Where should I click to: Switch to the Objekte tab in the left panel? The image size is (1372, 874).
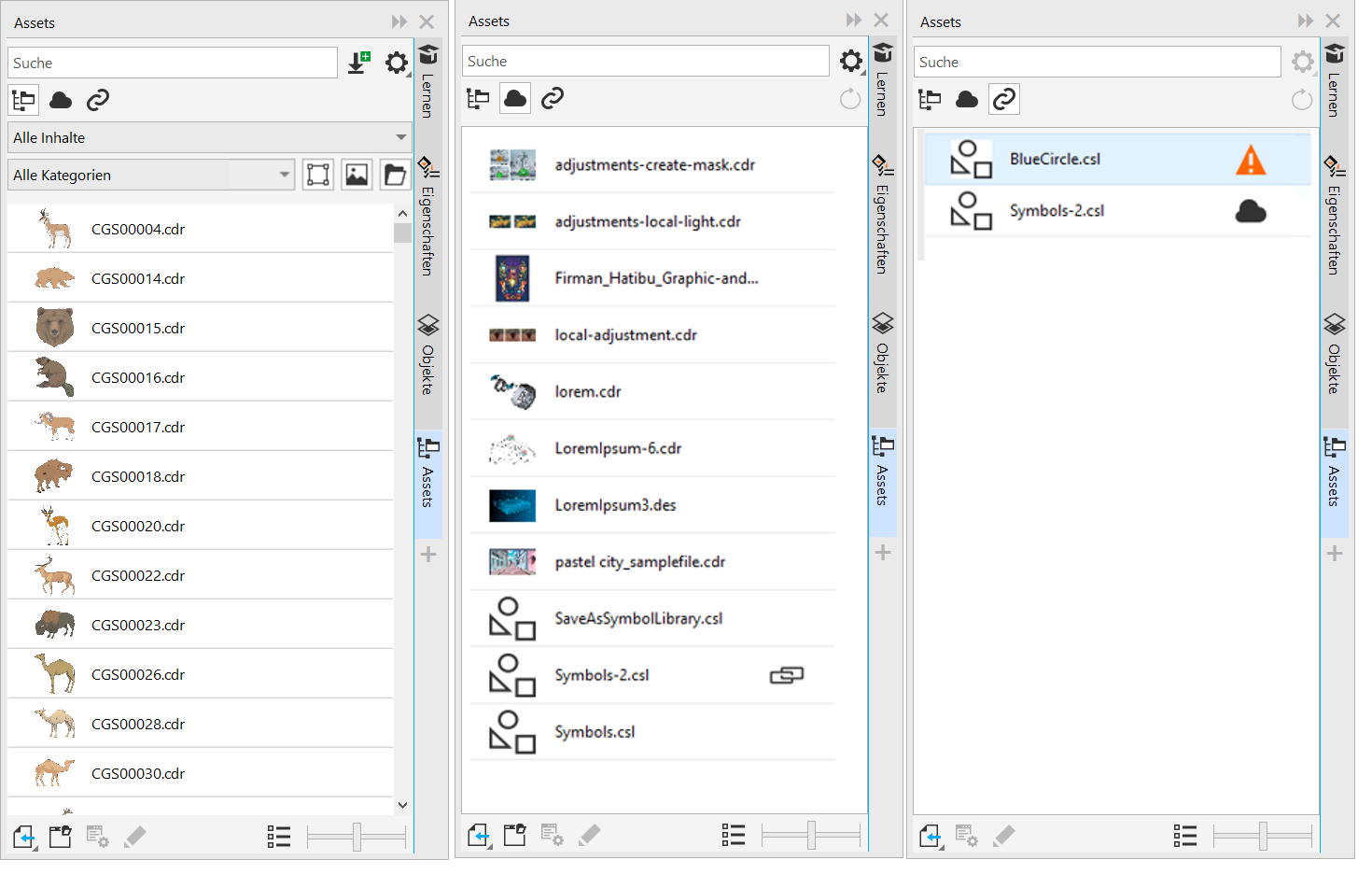[x=427, y=355]
